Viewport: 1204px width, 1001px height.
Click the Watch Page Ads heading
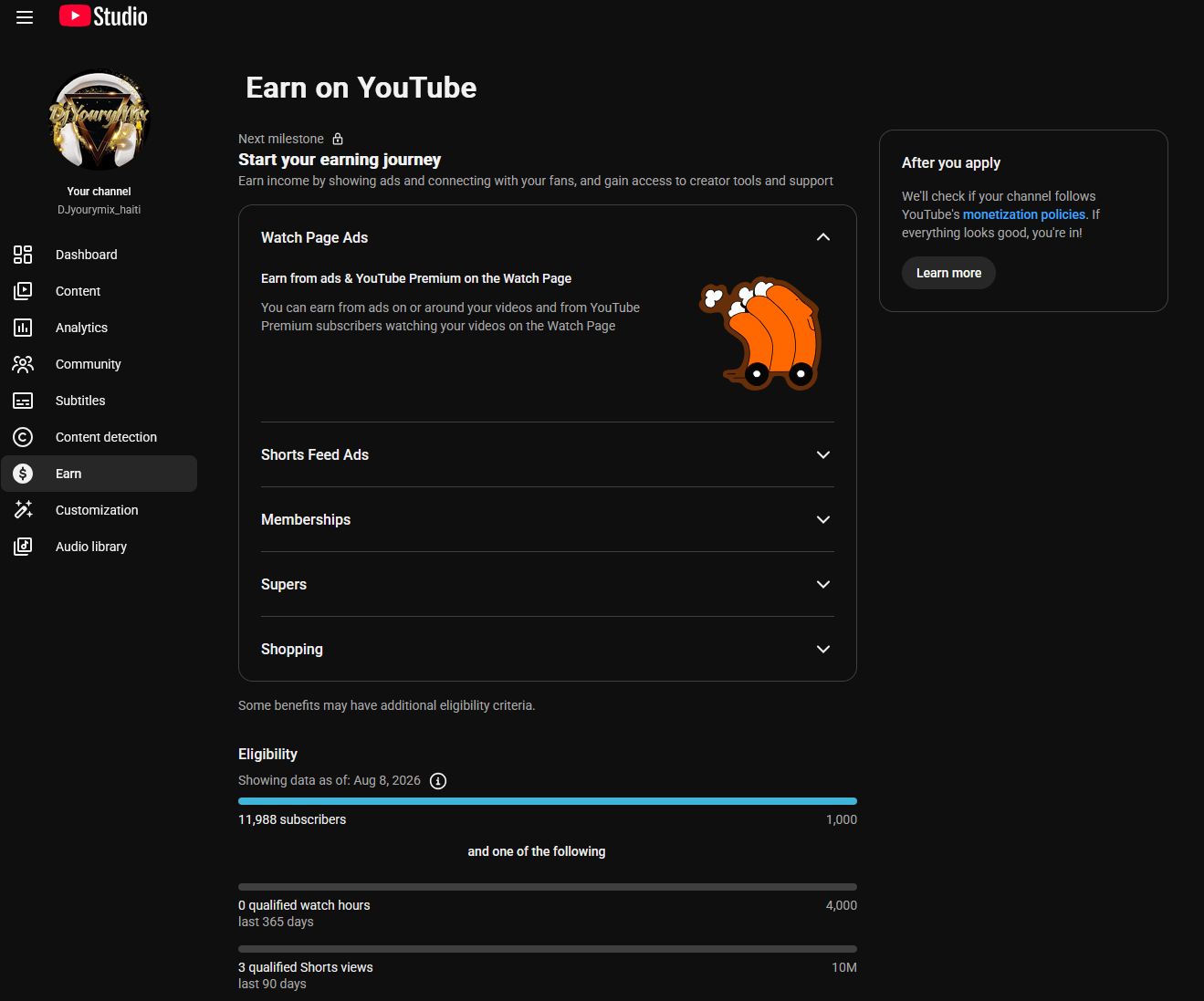pos(315,237)
